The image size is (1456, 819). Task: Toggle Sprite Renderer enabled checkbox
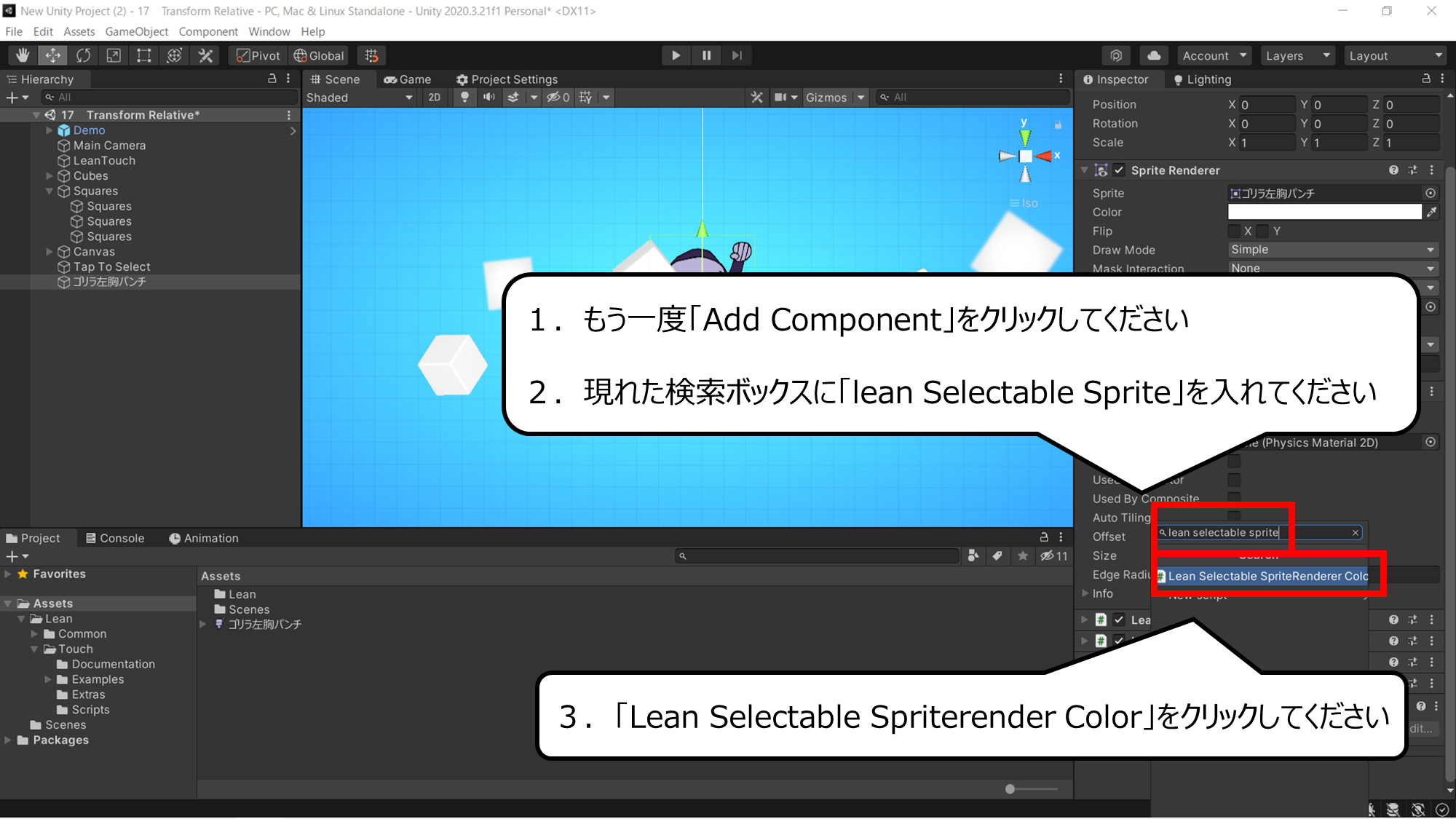pos(1119,170)
